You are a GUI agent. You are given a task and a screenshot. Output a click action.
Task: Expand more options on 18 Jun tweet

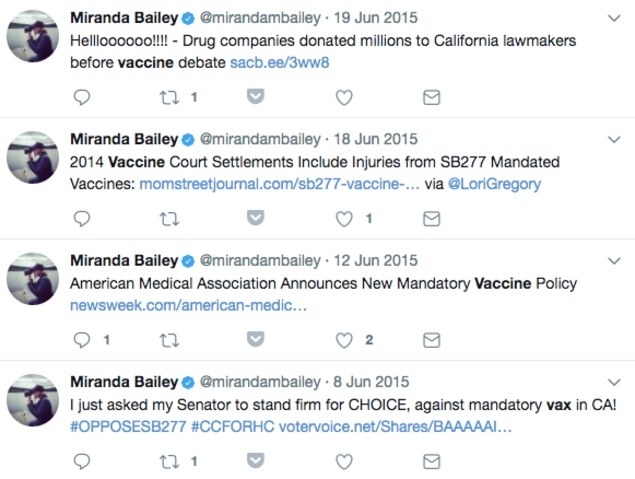614,140
